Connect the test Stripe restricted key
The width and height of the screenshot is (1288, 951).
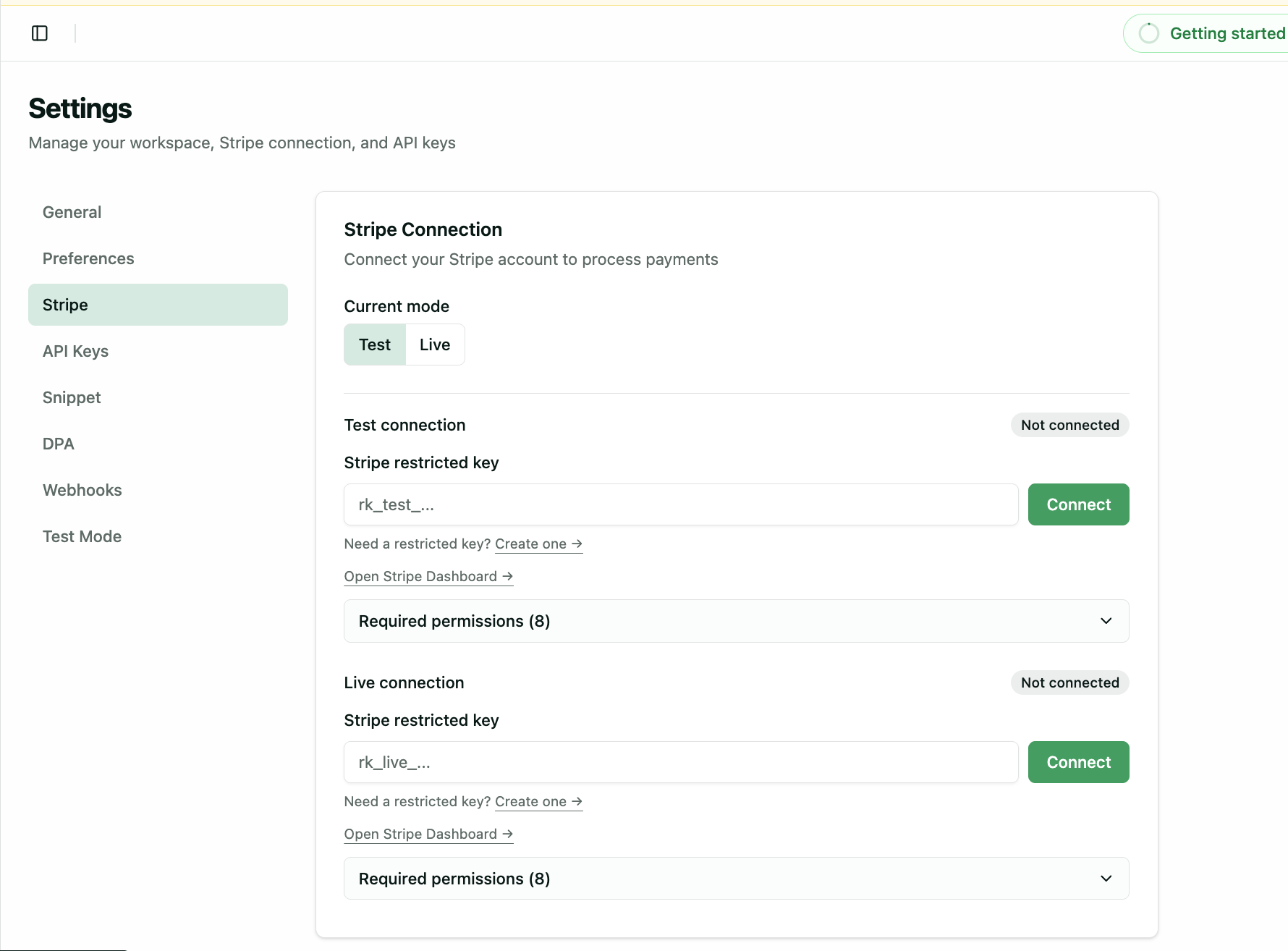point(1078,504)
